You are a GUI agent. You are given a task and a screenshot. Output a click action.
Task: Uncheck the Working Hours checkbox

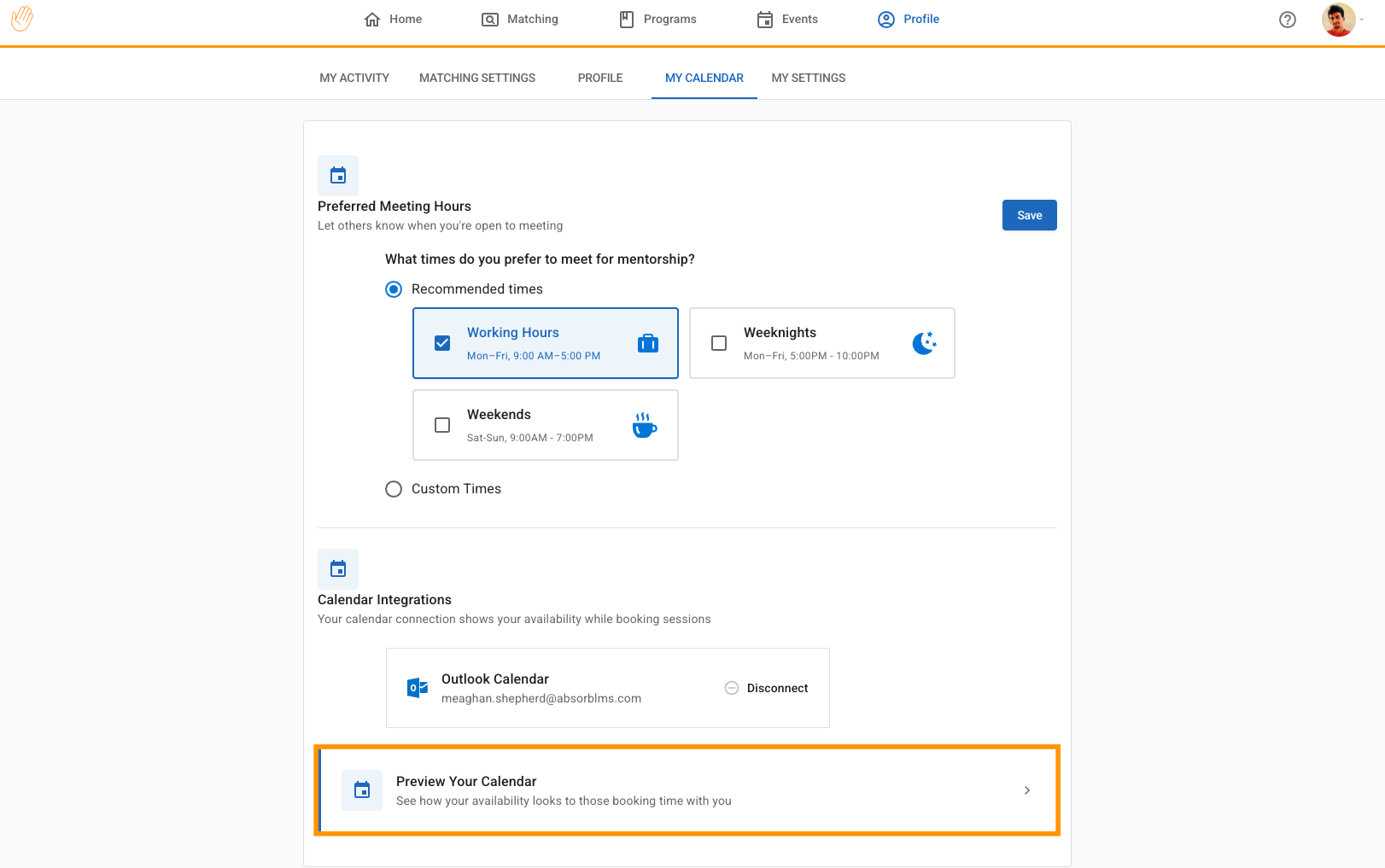442,343
